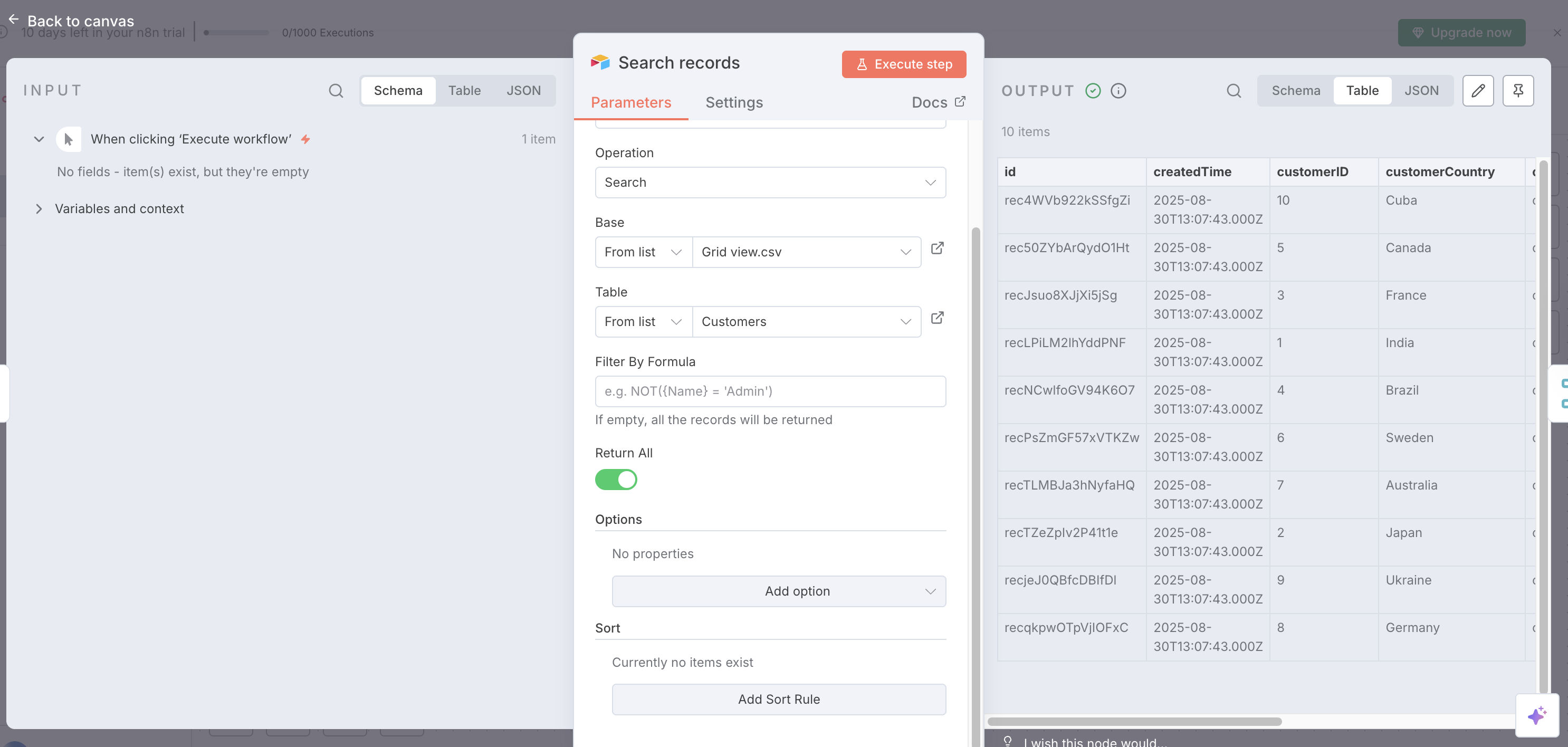
Task: Select the INPUT JSON view
Action: click(523, 91)
